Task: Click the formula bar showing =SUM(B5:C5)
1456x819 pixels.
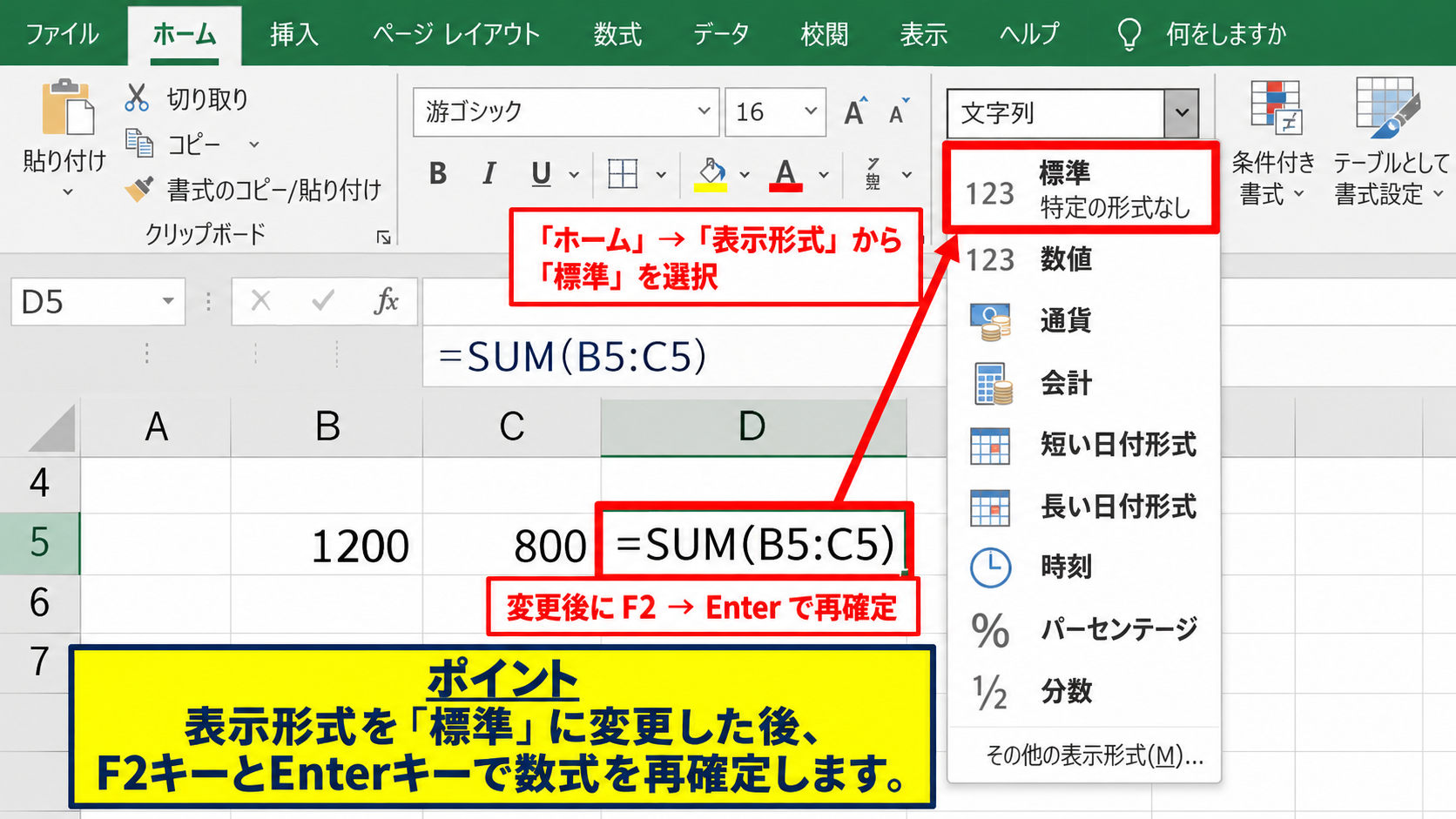Action: tap(684, 357)
